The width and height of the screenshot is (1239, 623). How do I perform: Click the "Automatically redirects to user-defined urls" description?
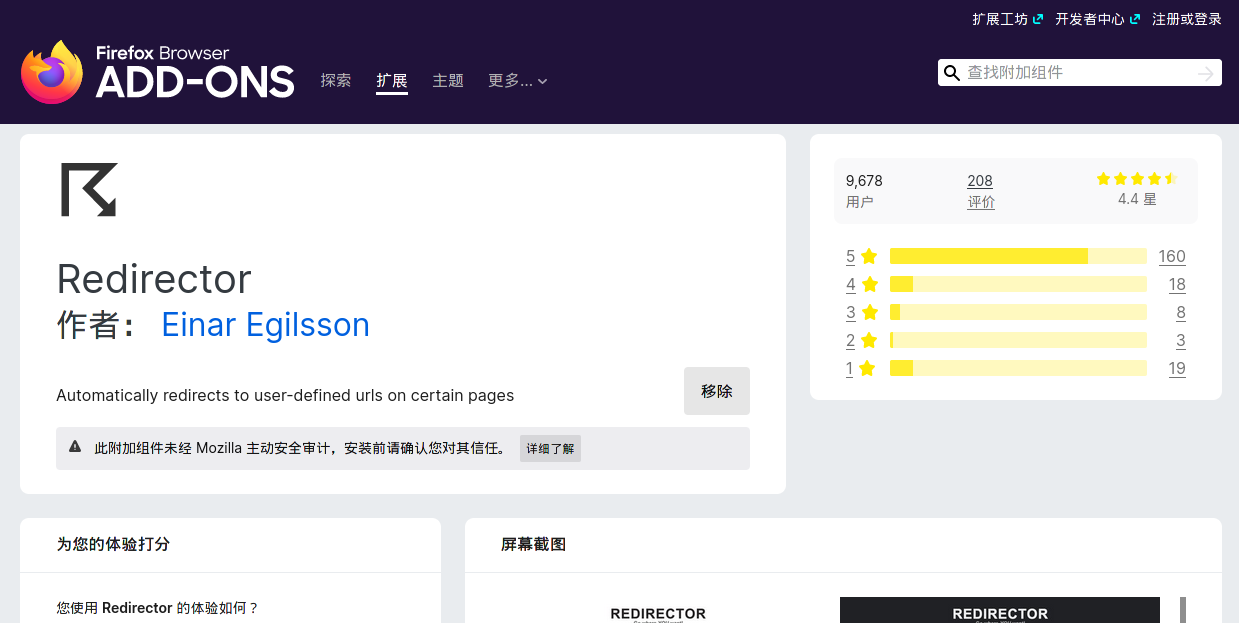[x=285, y=395]
